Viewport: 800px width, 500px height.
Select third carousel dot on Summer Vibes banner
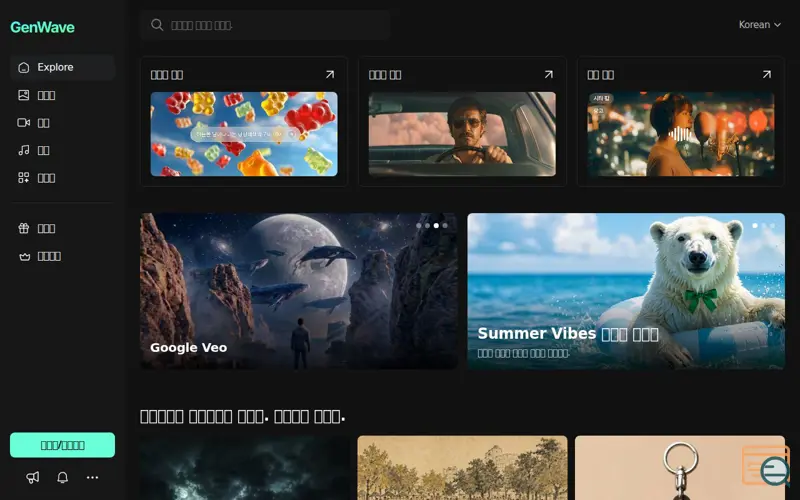pos(772,226)
